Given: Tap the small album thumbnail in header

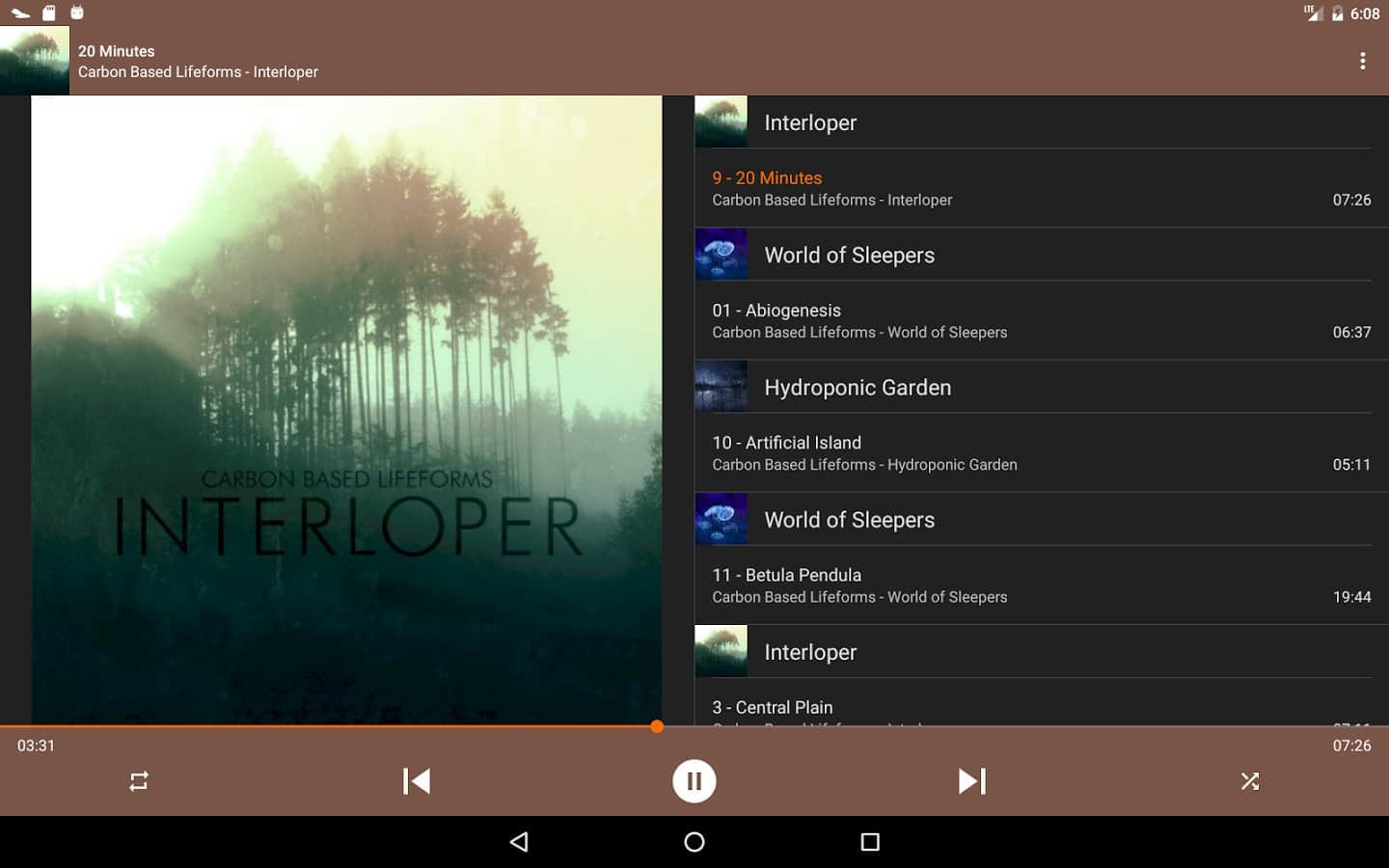Looking at the screenshot, I should pos(35,61).
